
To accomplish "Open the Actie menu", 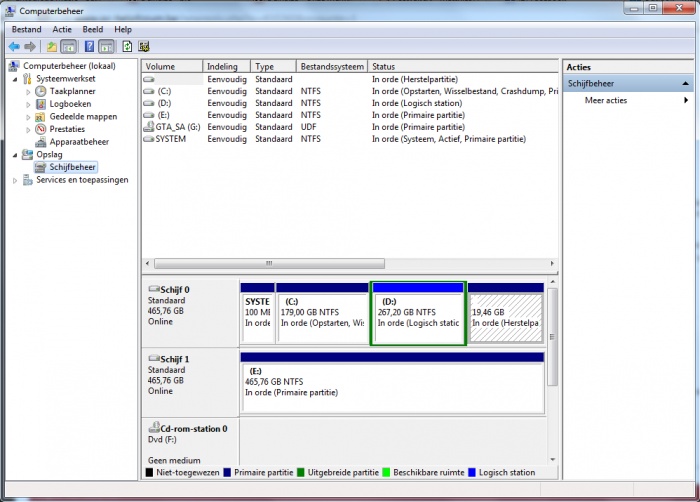I will pyautogui.click(x=62, y=30).
